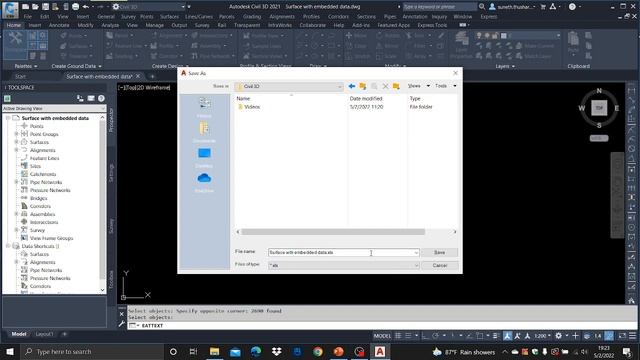
Task: Open the Dropbox taskbar icon
Action: [276, 351]
